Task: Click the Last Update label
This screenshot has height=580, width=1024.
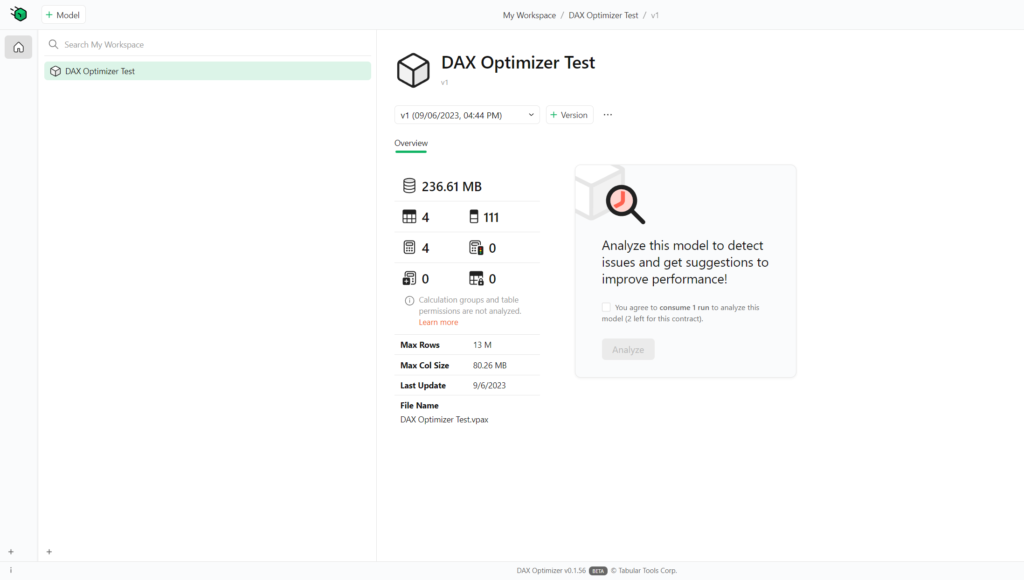Action: (x=423, y=385)
